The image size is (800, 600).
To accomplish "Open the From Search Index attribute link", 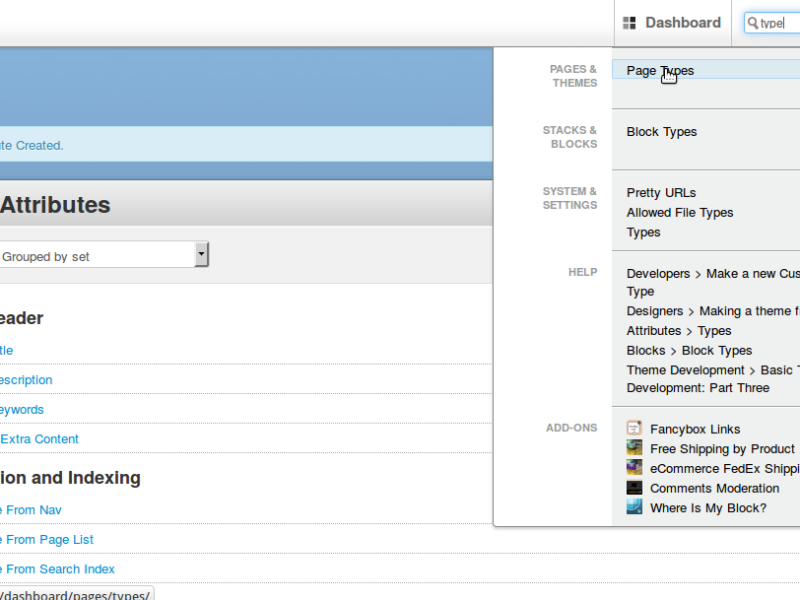I will pos(57,569).
